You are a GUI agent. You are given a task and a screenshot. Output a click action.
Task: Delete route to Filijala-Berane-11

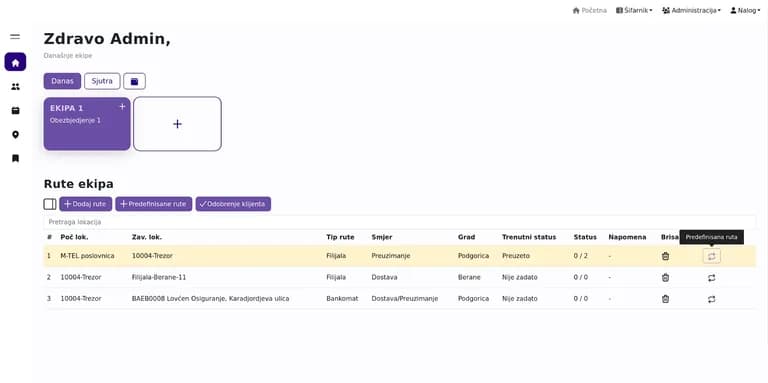click(665, 278)
